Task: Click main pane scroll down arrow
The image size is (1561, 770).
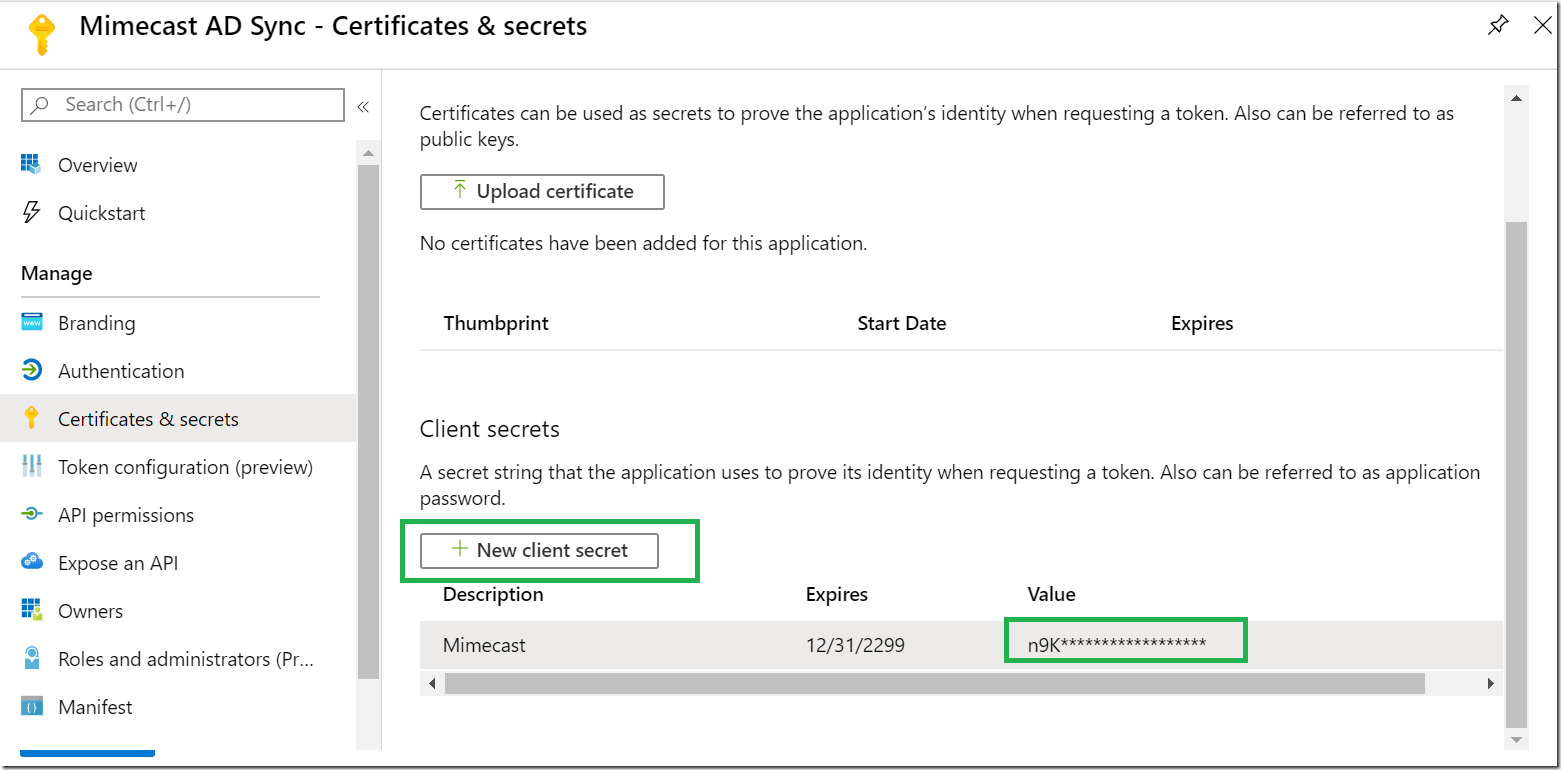Action: pyautogui.click(x=1516, y=740)
